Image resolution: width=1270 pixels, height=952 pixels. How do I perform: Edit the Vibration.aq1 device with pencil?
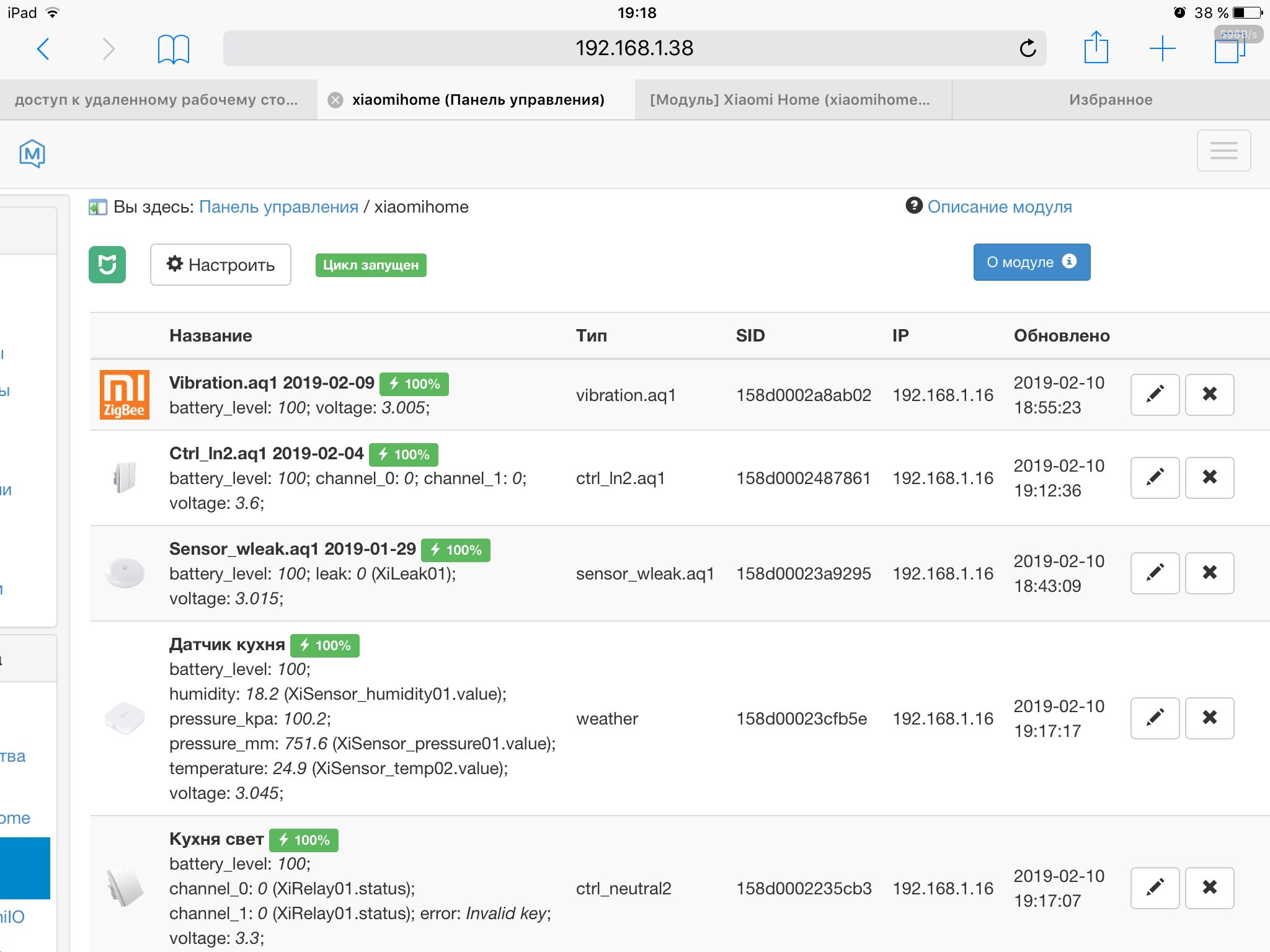(1155, 395)
